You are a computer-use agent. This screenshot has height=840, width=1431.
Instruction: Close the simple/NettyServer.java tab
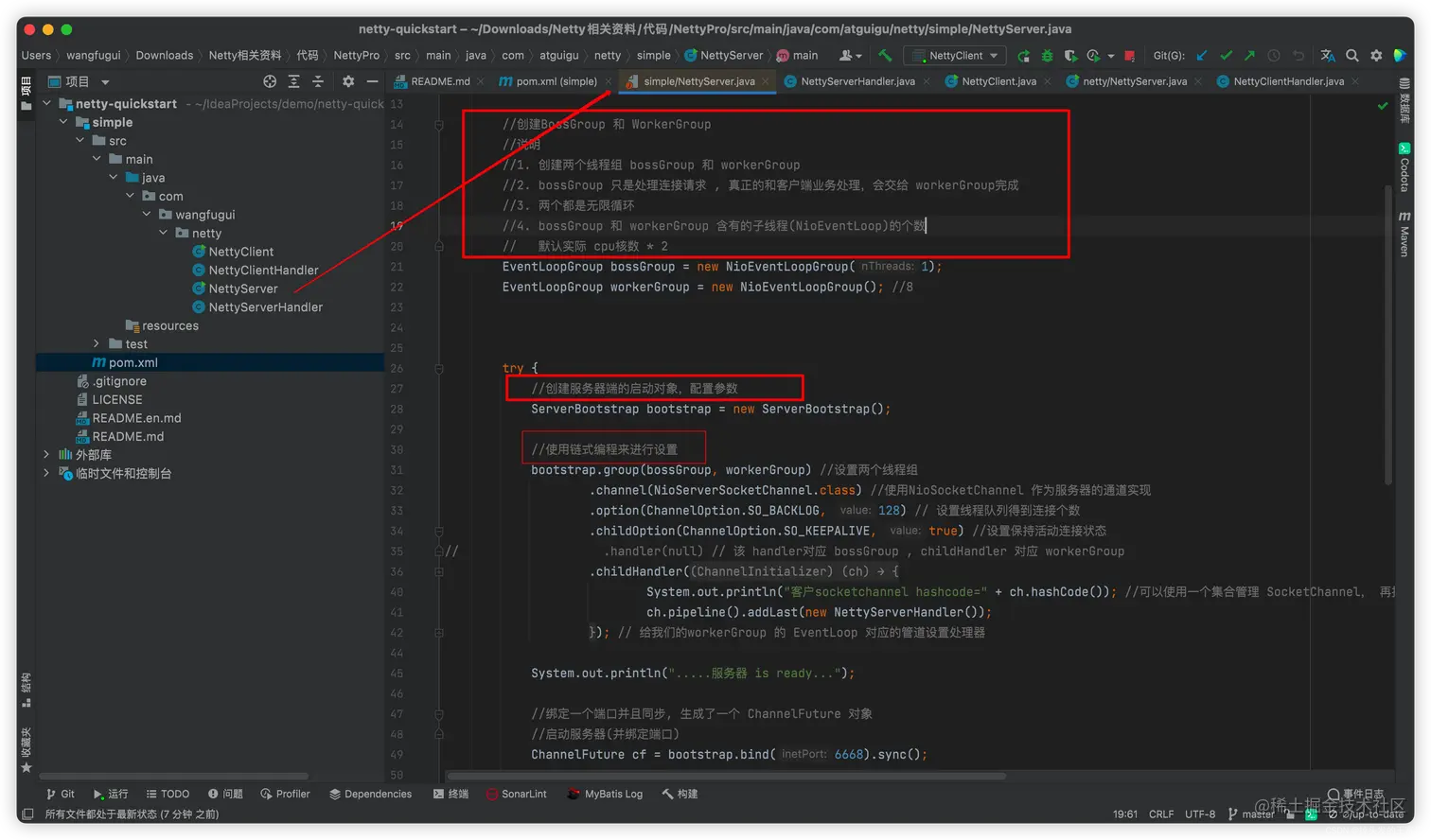[x=766, y=81]
